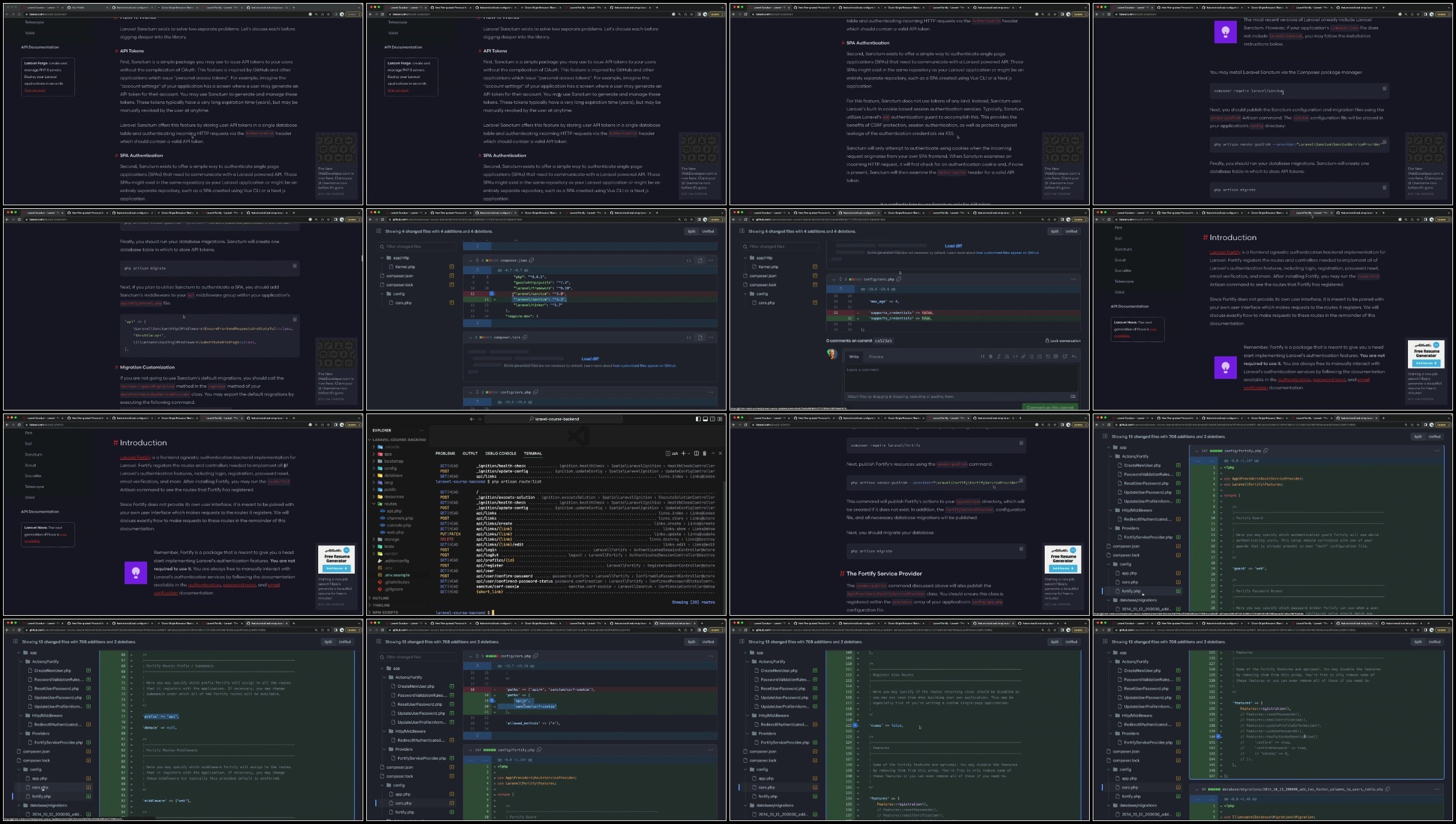1456x824 pixels.
Task: Click Comment on this commit button
Action: click(1050, 407)
